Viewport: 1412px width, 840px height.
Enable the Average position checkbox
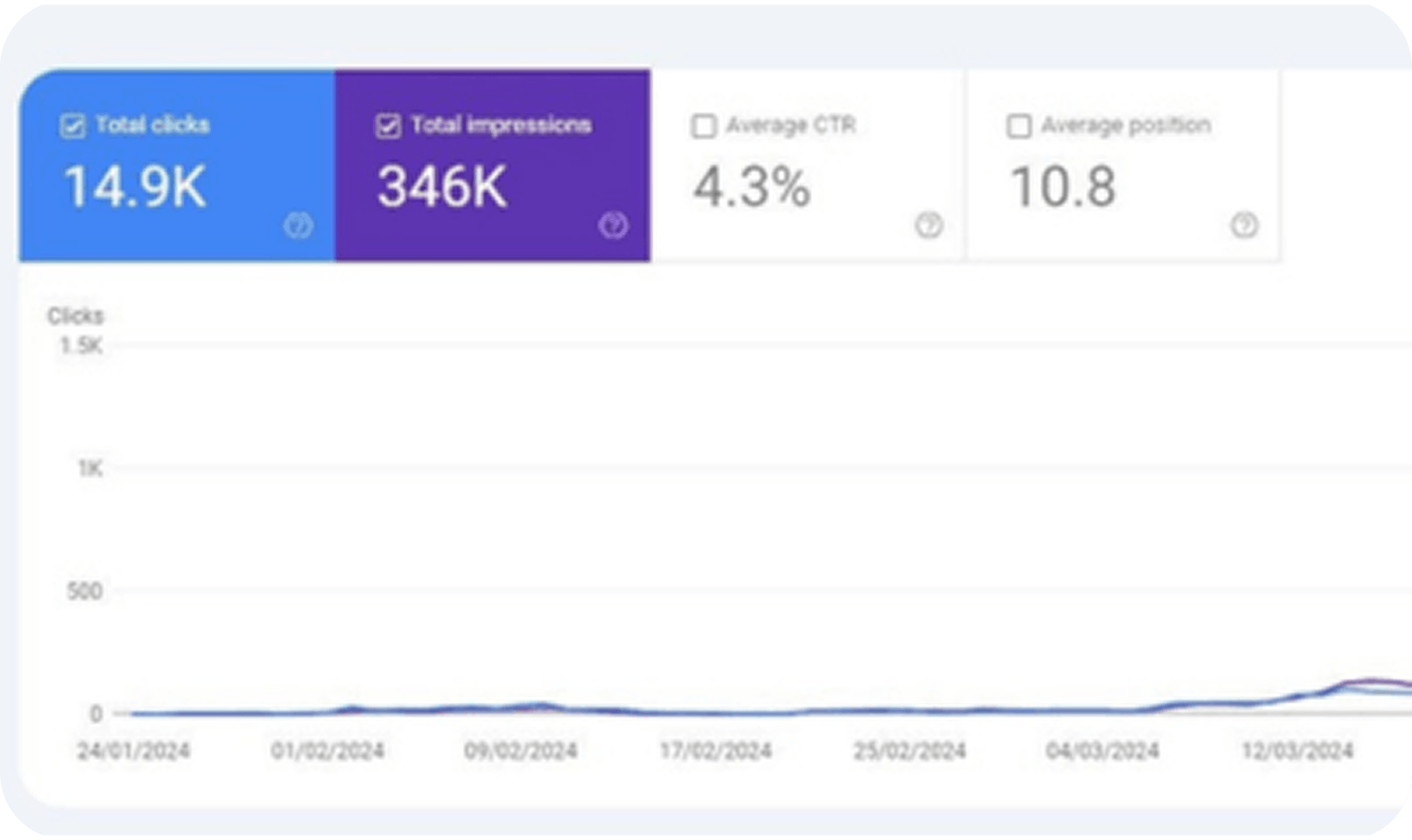tap(1019, 126)
